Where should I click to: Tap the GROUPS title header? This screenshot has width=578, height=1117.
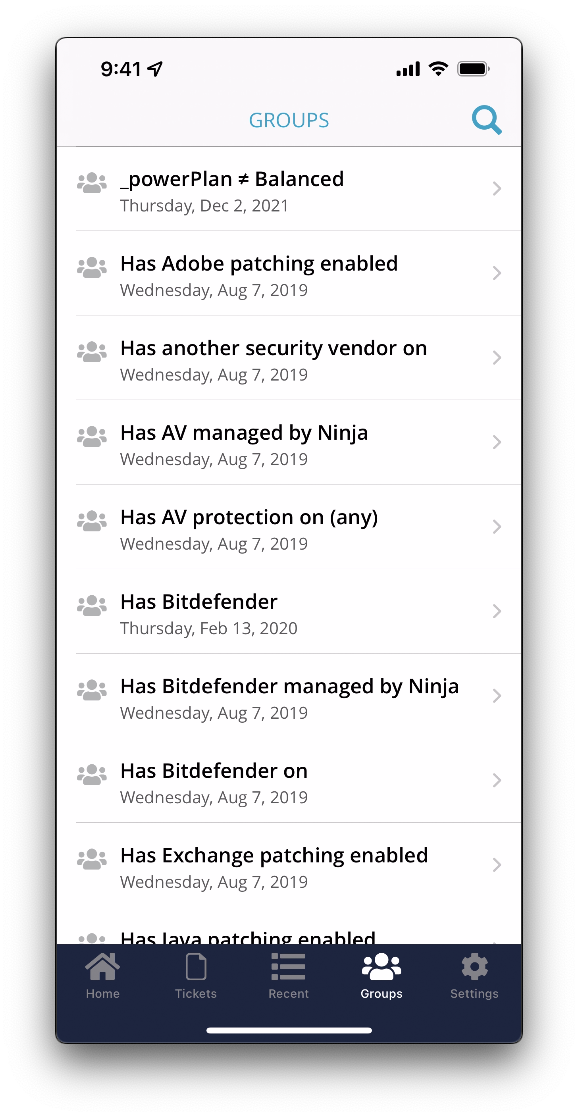coord(289,119)
